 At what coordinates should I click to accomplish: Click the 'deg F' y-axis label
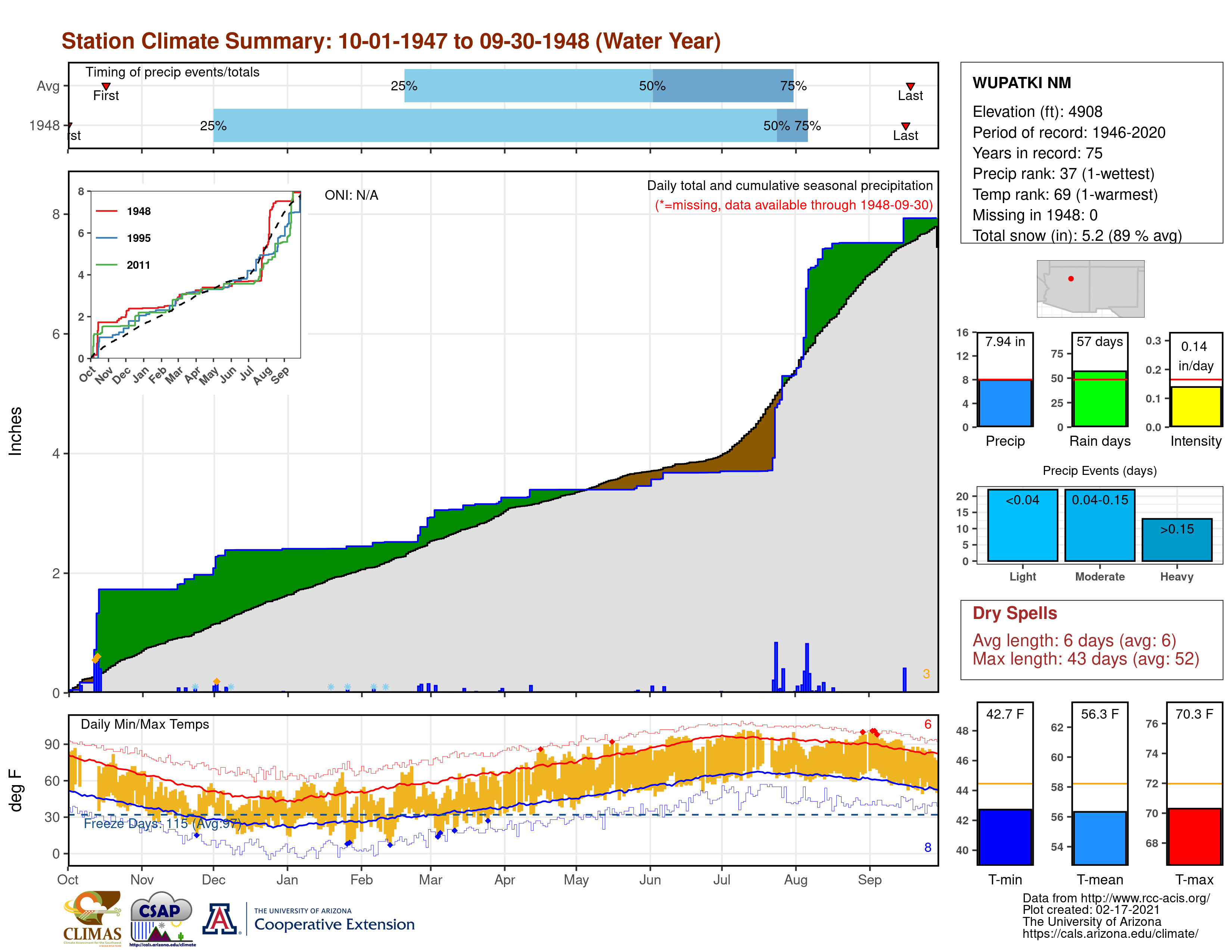[15, 791]
